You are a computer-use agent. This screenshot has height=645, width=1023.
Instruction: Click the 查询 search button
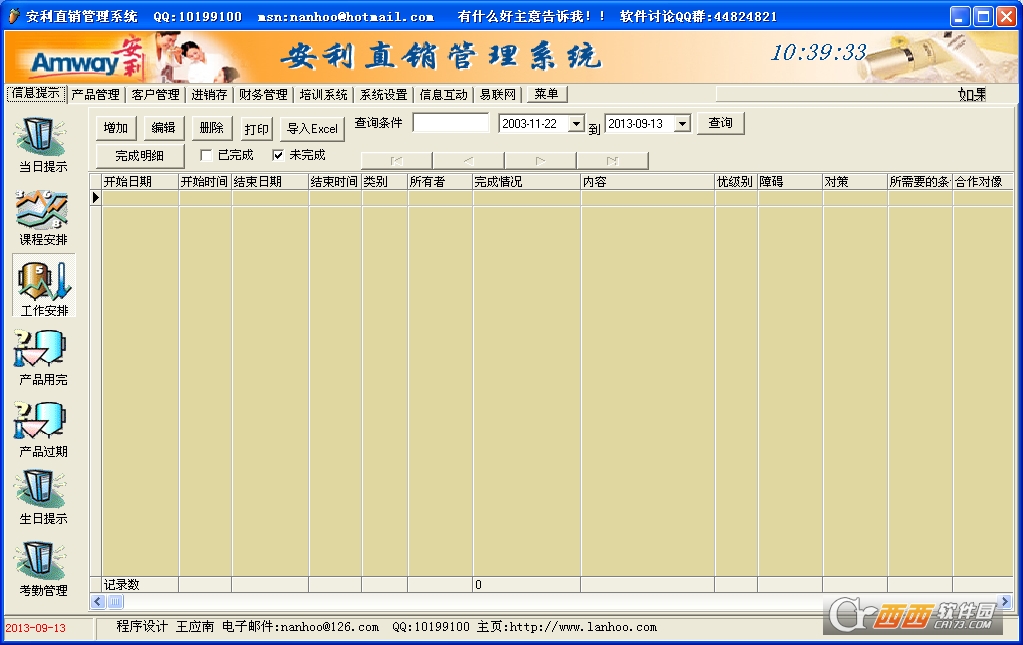[720, 124]
